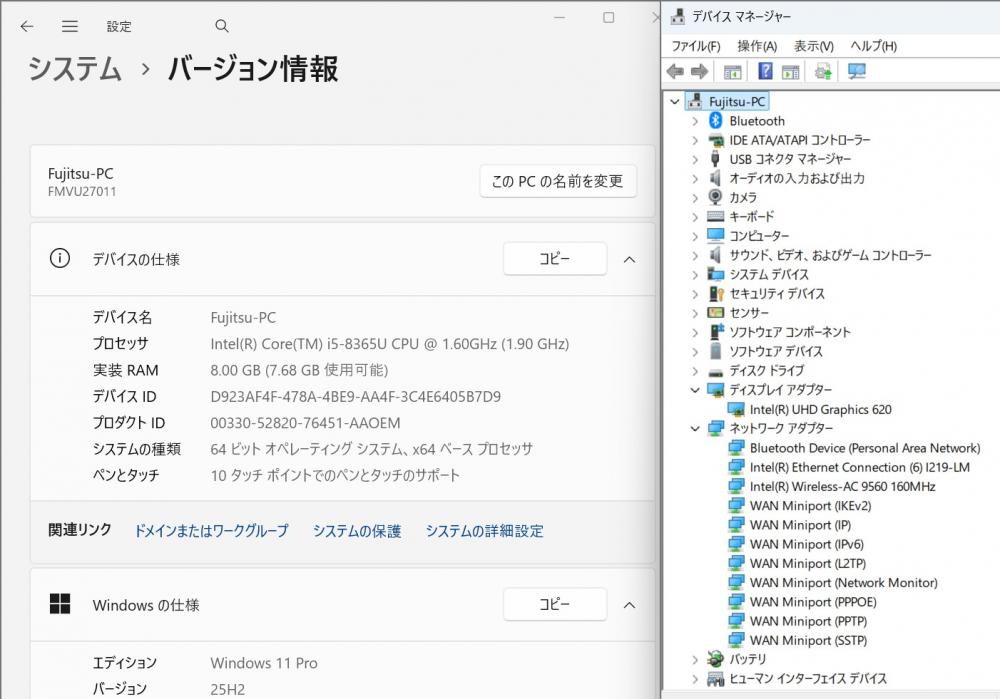
Task: Collapse the ディスプレイ アダプター category
Action: [695, 390]
